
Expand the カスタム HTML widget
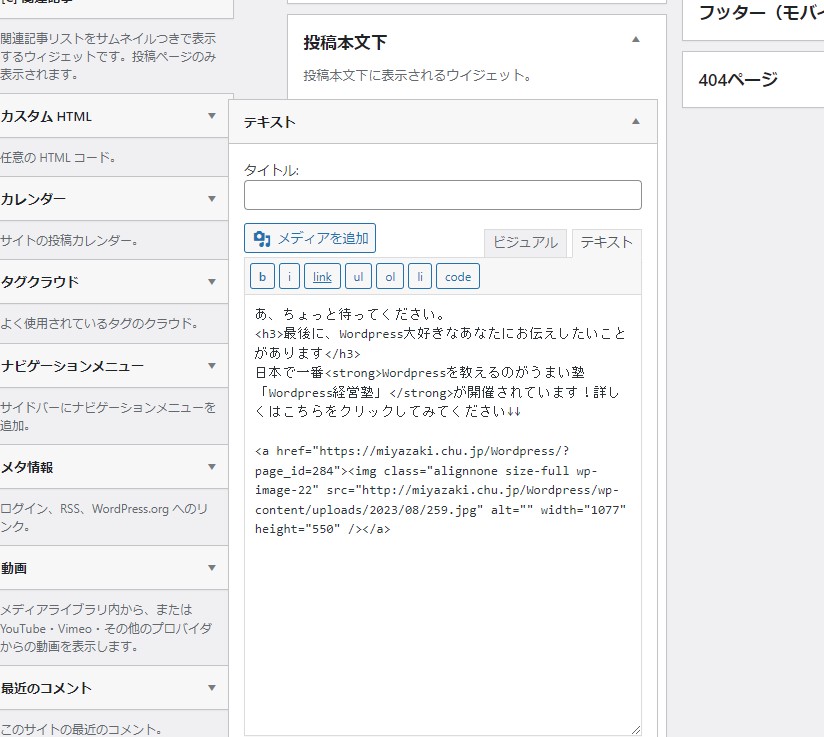[x=211, y=116]
